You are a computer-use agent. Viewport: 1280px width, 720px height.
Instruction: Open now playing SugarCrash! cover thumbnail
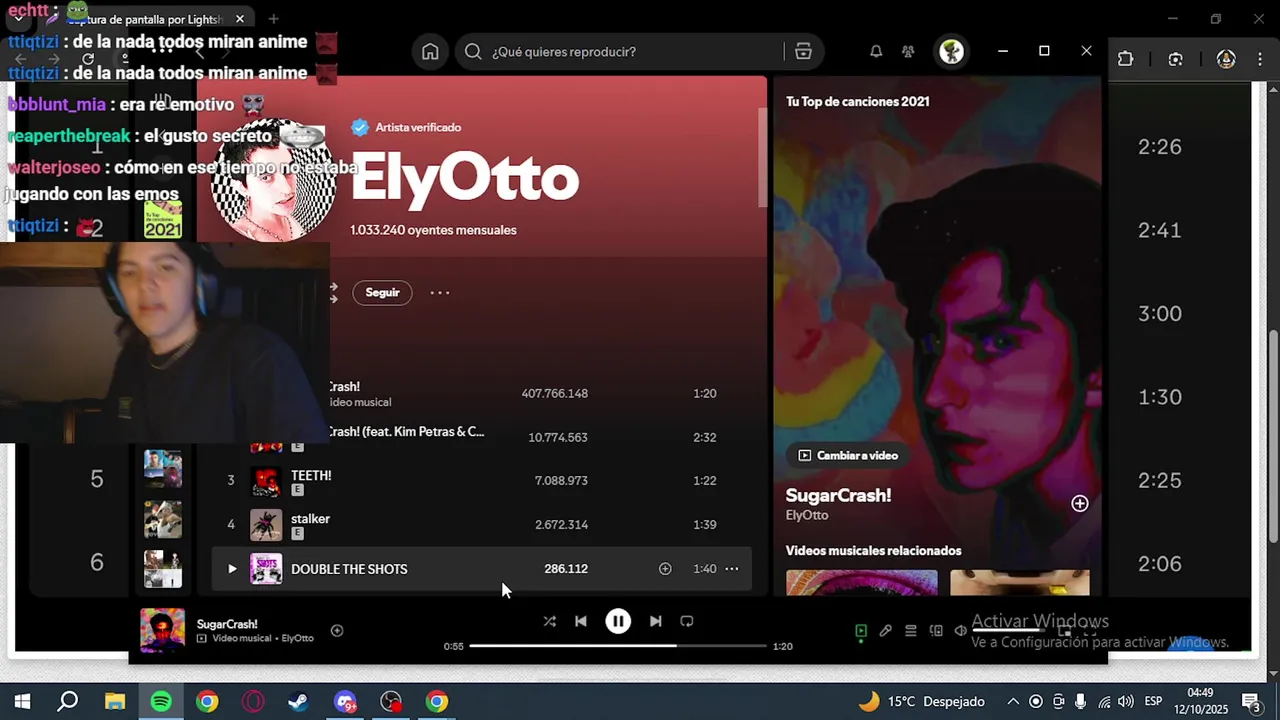(162, 631)
